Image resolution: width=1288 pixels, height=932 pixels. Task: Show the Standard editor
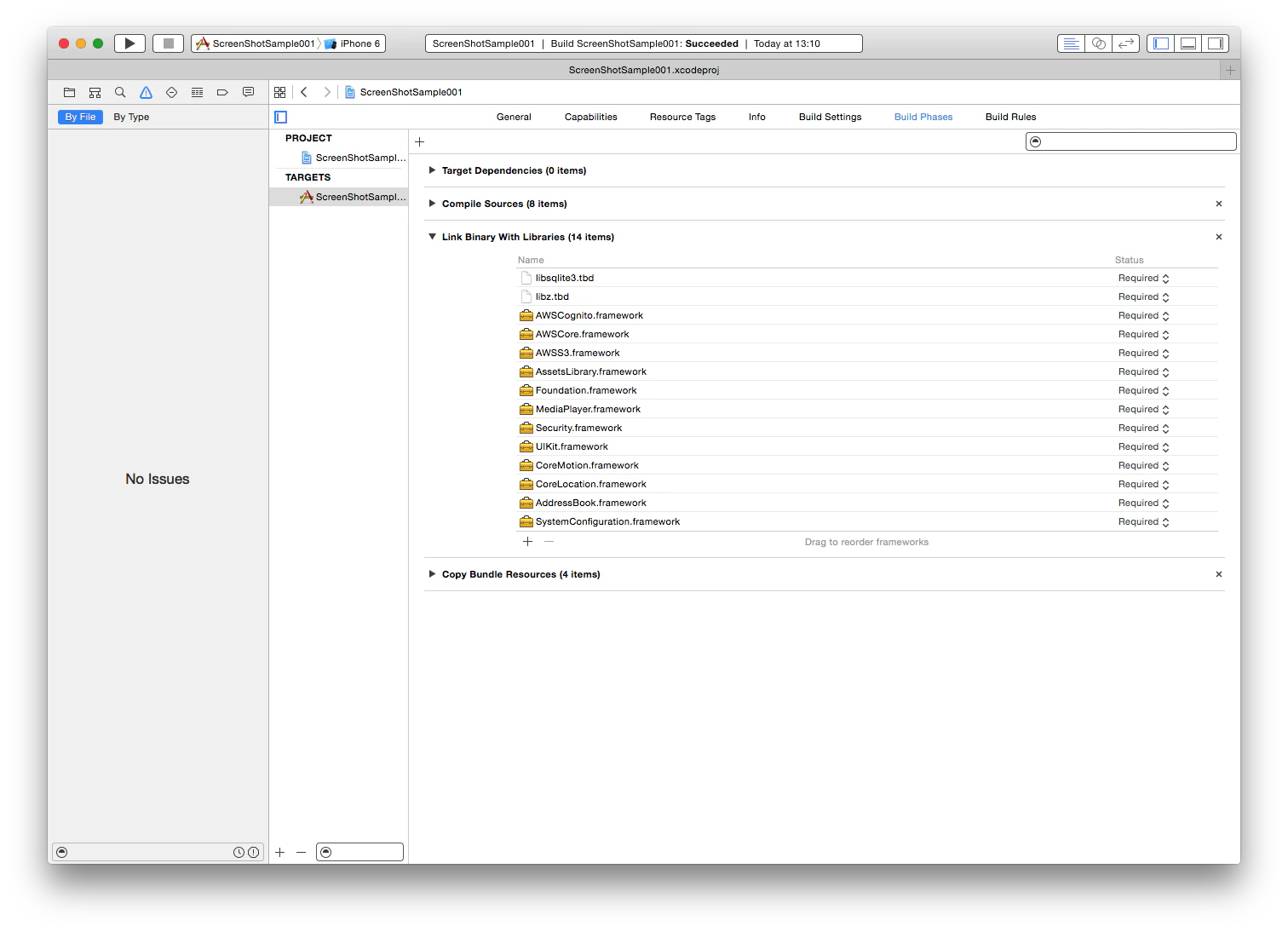1071,43
